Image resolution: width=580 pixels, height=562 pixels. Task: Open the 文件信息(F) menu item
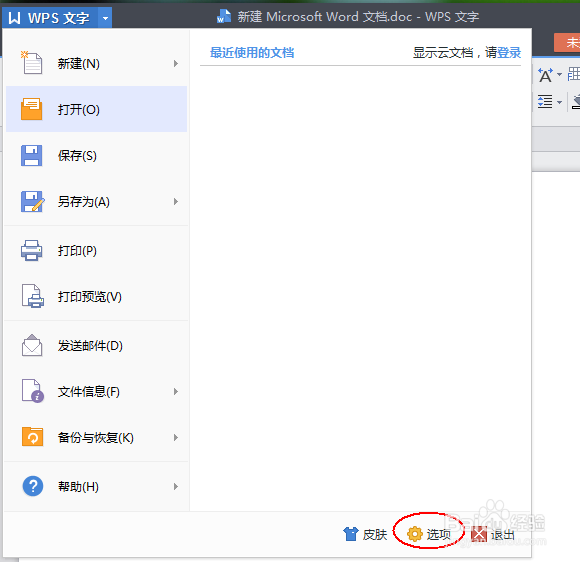pyautogui.click(x=96, y=391)
